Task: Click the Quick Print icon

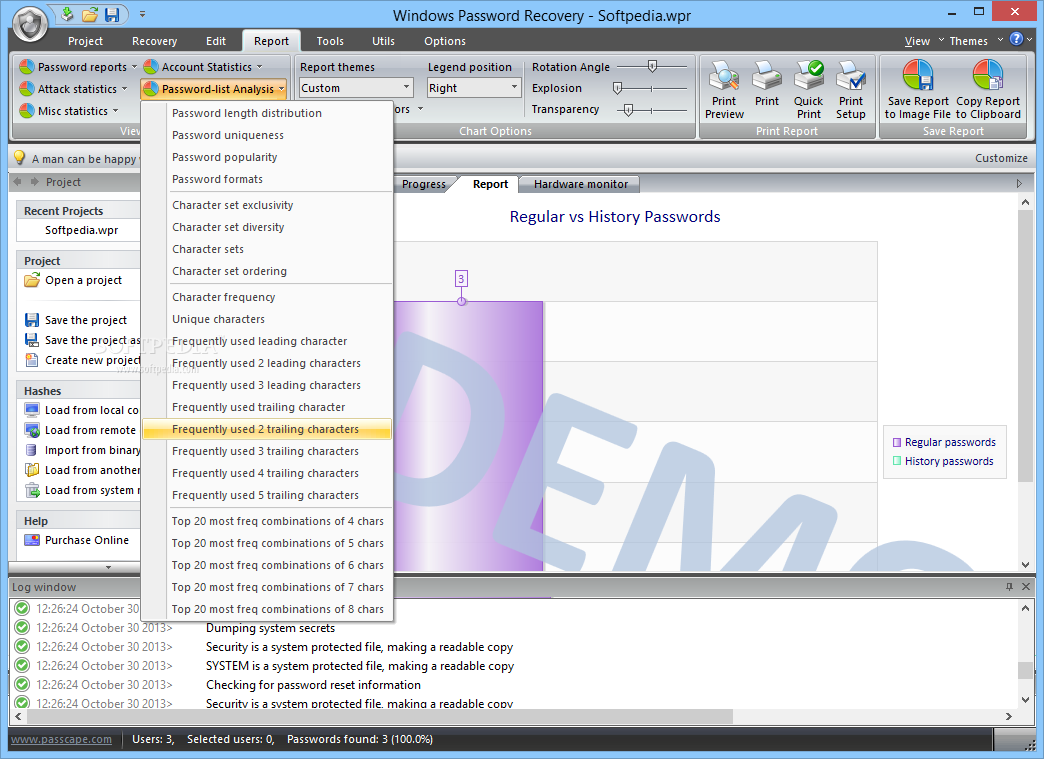Action: click(x=808, y=75)
